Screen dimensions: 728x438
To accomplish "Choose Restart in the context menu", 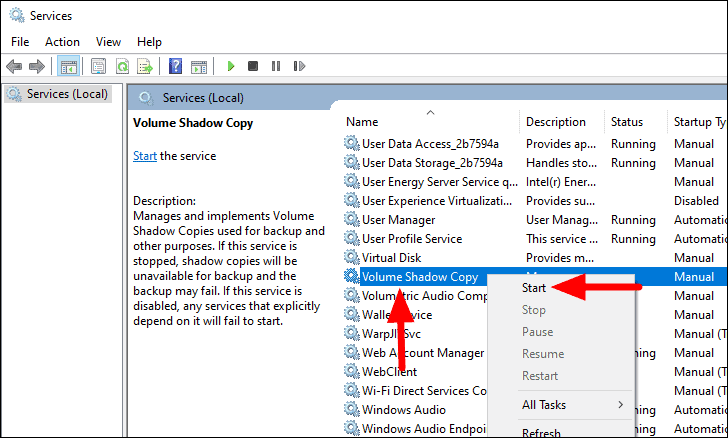I will tap(540, 375).
